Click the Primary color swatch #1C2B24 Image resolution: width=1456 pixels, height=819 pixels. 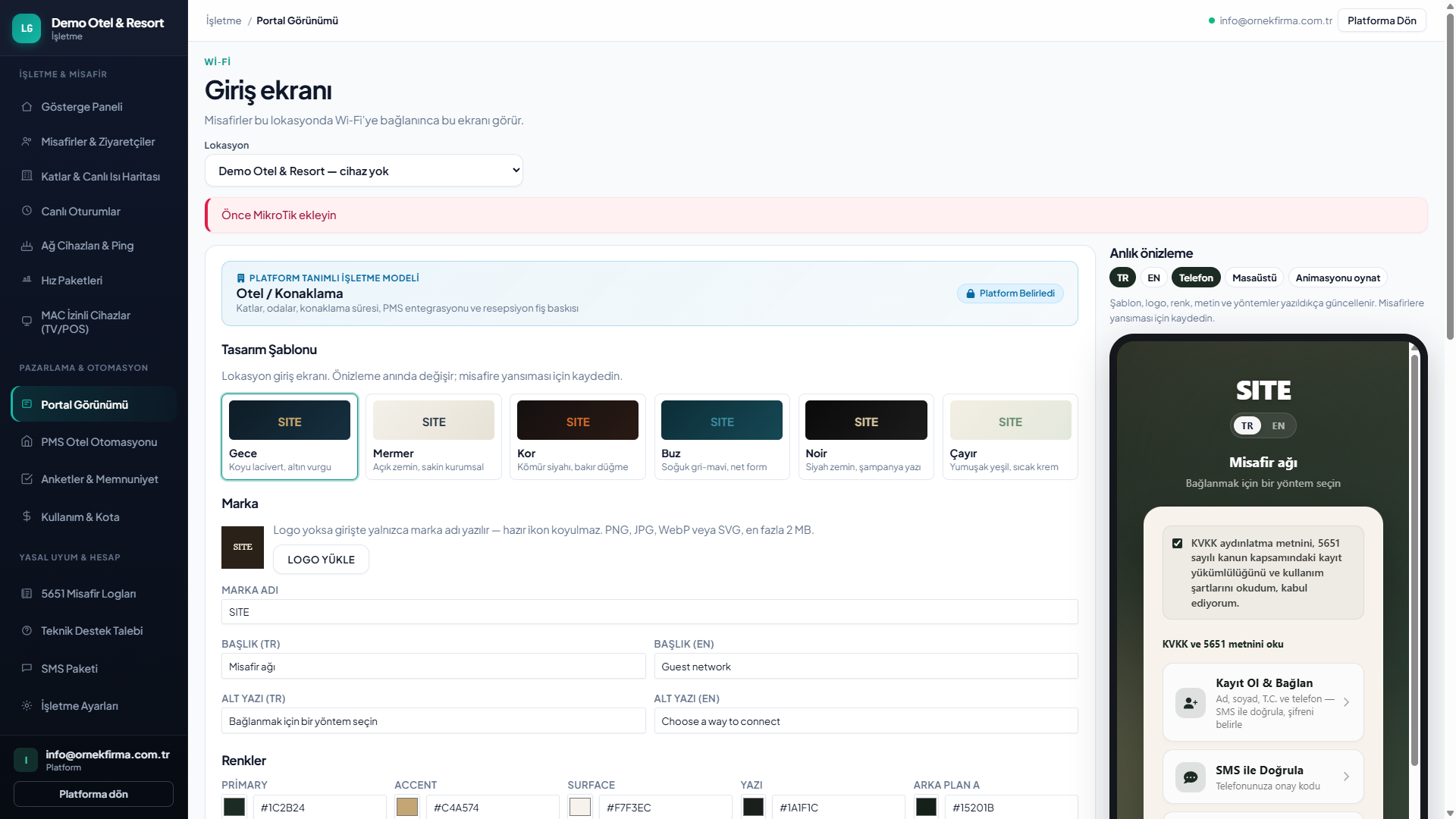pos(234,807)
